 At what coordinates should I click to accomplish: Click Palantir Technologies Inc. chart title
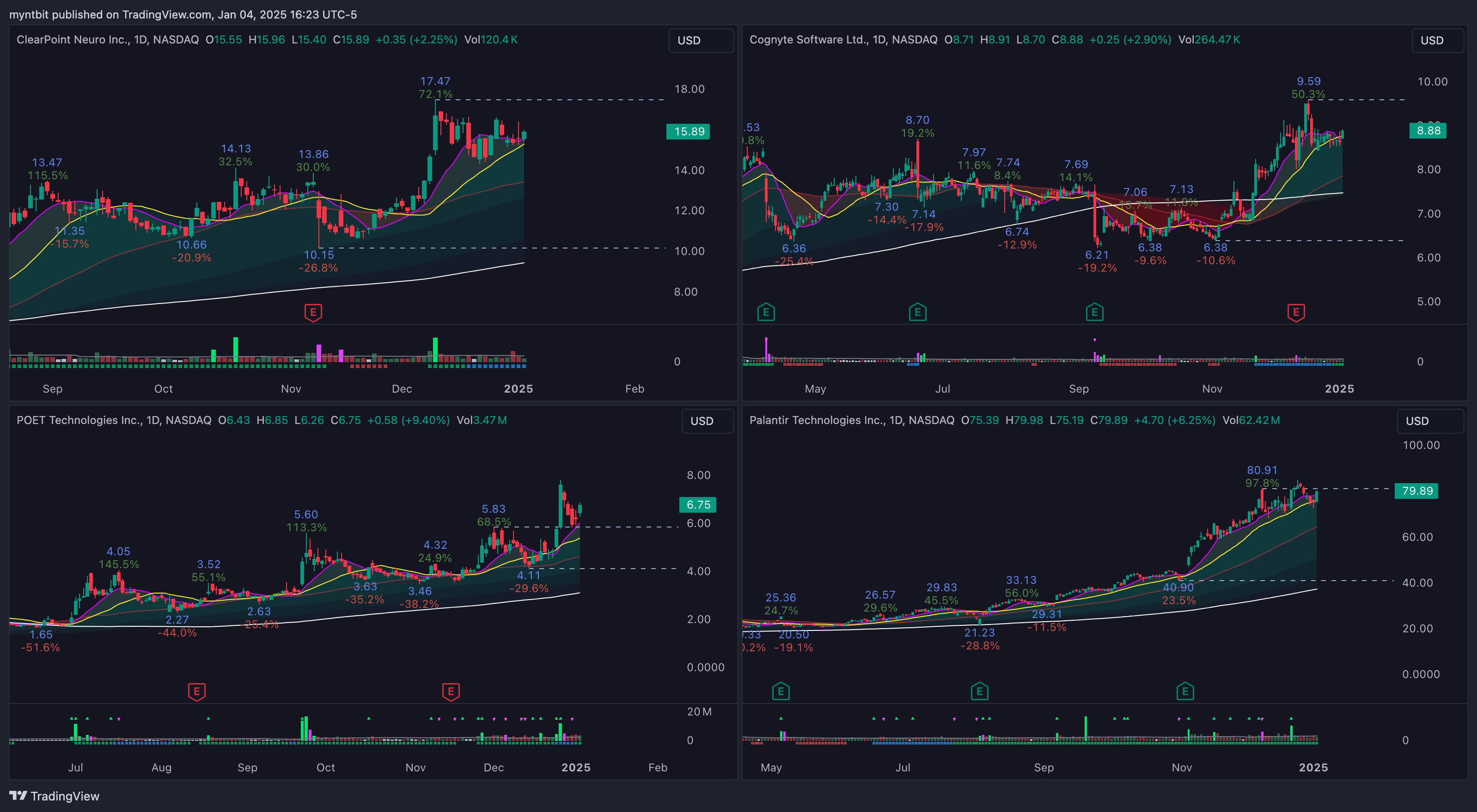[x=852, y=420]
